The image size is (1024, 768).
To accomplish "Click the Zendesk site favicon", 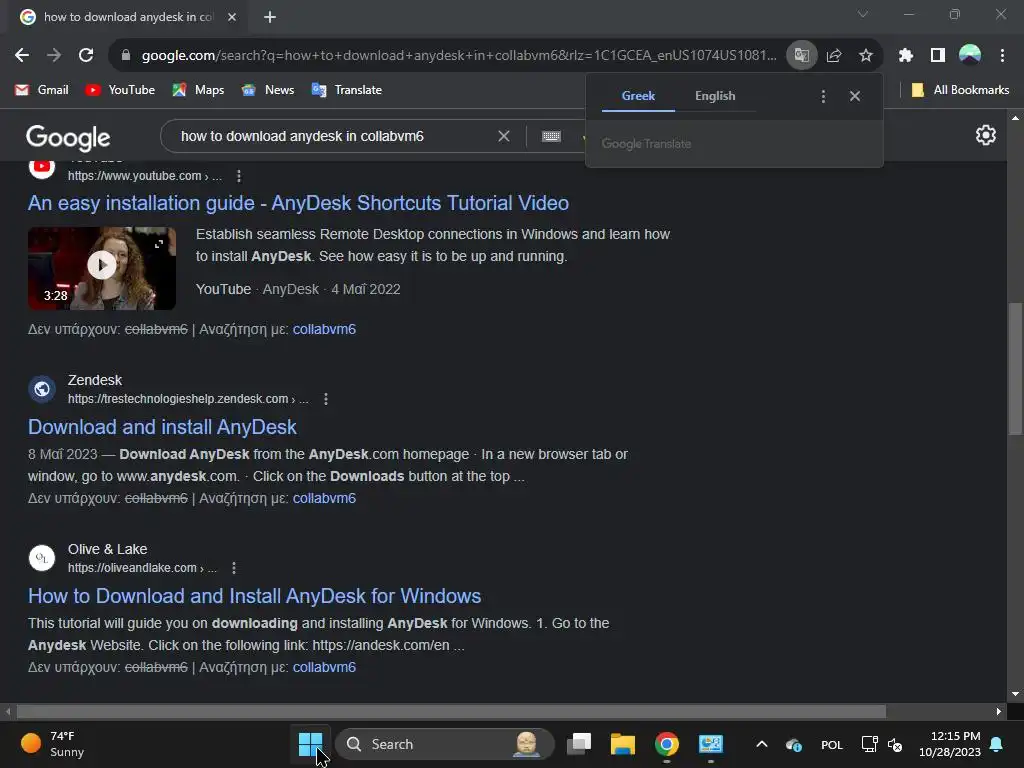I will tap(42, 389).
